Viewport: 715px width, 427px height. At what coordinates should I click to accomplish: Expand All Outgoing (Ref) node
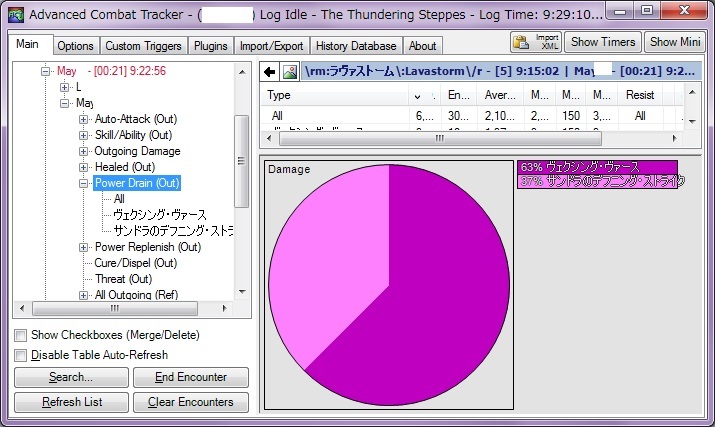click(x=83, y=295)
